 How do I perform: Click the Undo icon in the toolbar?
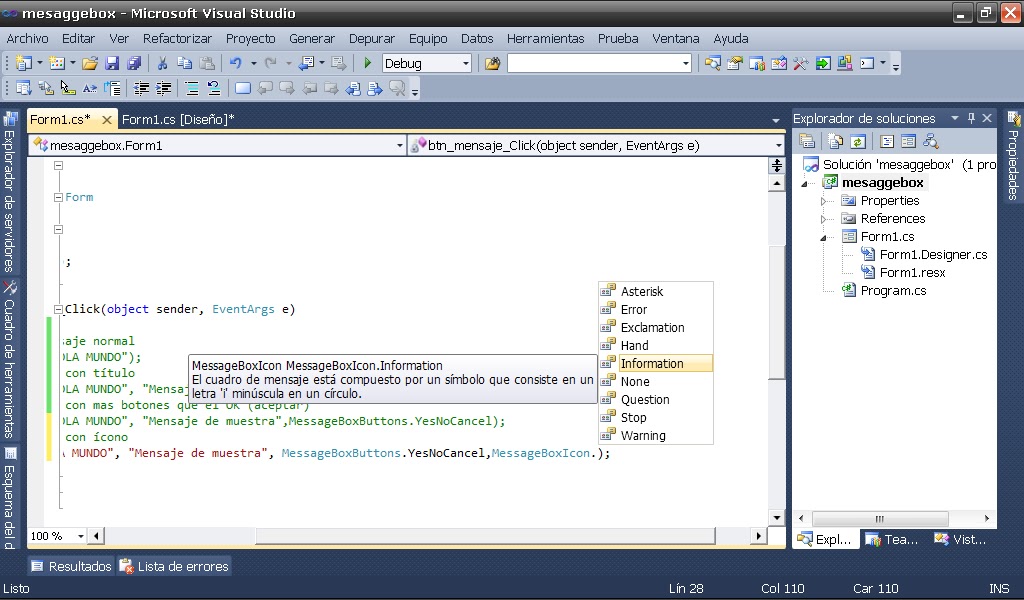tap(237, 62)
